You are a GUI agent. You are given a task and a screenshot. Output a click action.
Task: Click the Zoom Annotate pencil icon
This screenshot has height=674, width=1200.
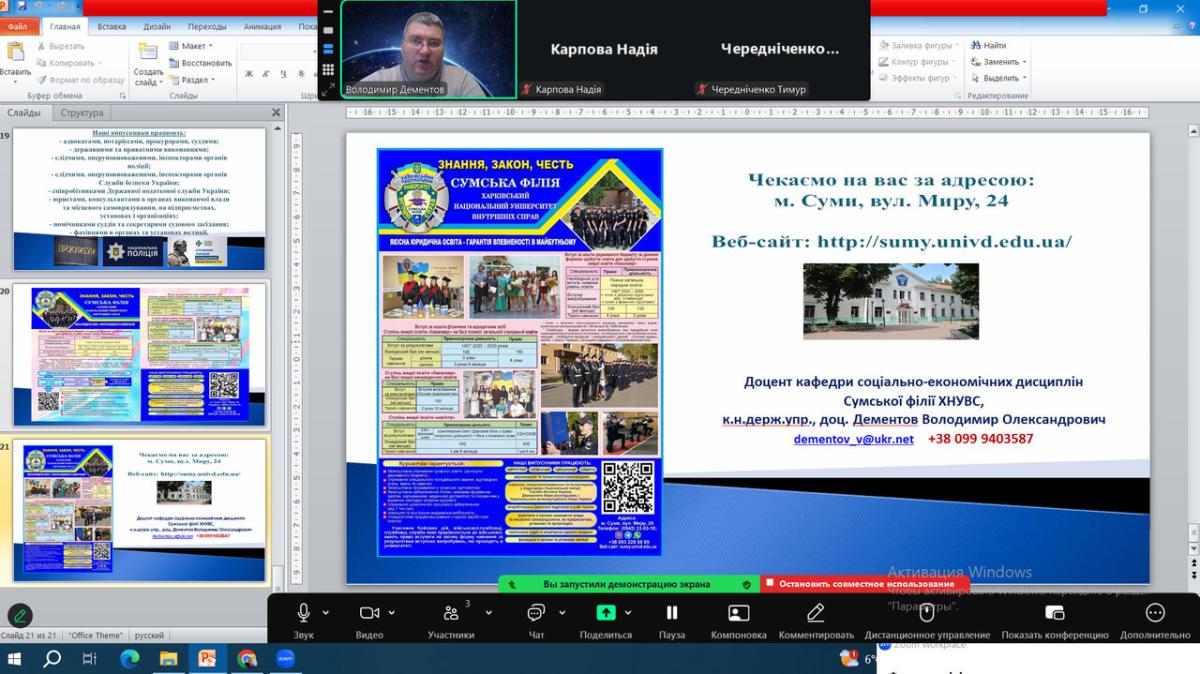point(815,613)
